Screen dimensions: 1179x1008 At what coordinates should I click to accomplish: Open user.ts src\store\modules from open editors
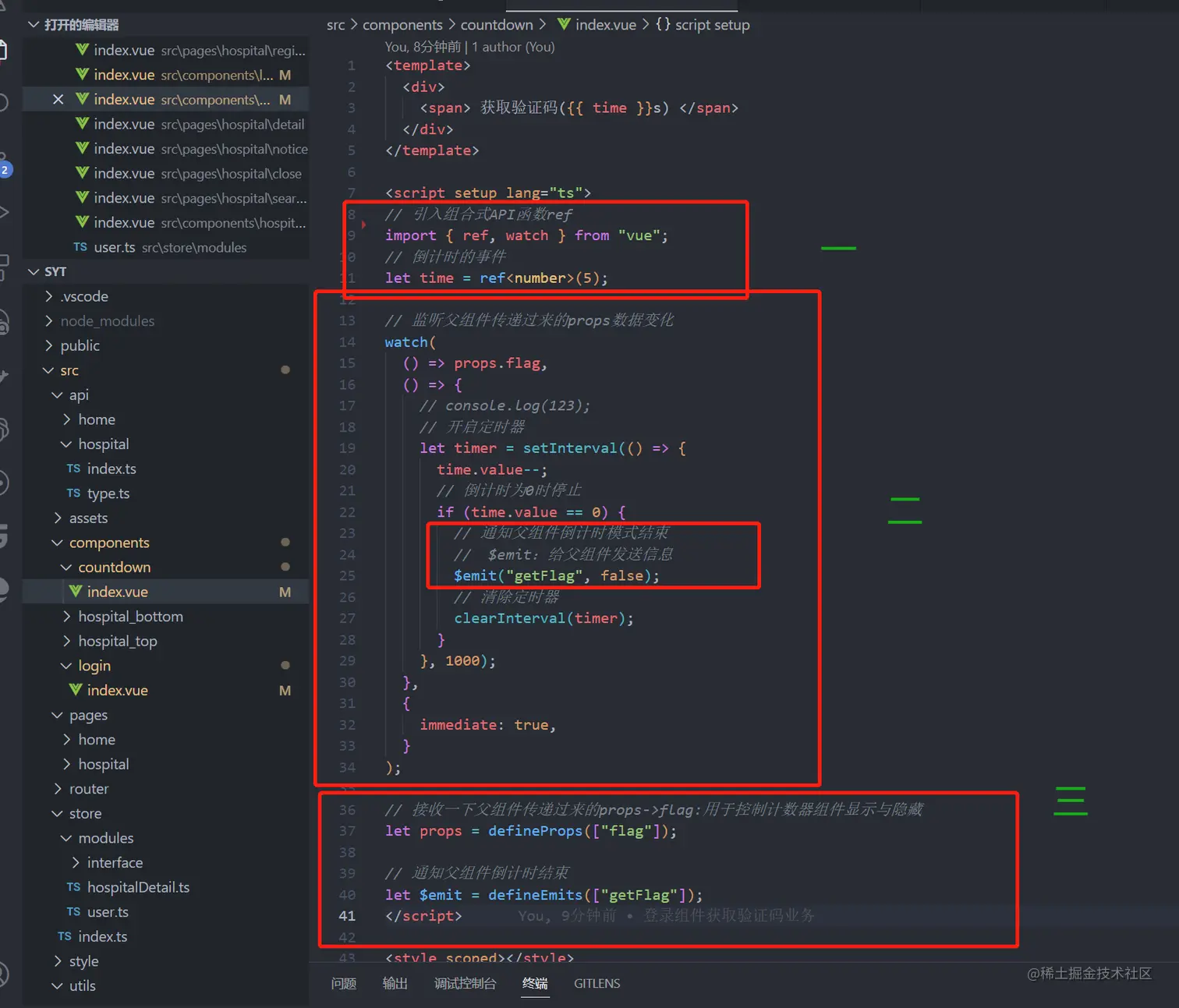(x=166, y=247)
